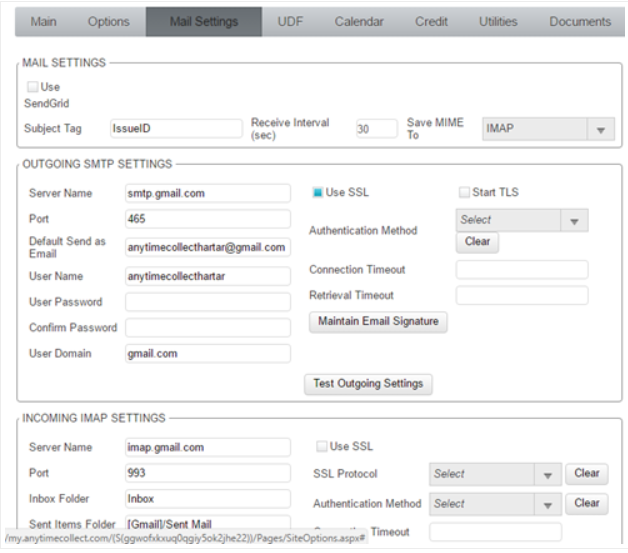Expand the IMAP Authentication Method dropdown
The height and width of the screenshot is (553, 628).
(x=546, y=504)
